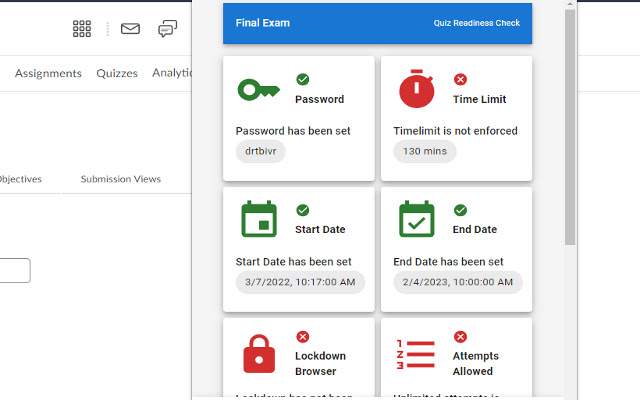Click the scrollbar up arrow

570,4
